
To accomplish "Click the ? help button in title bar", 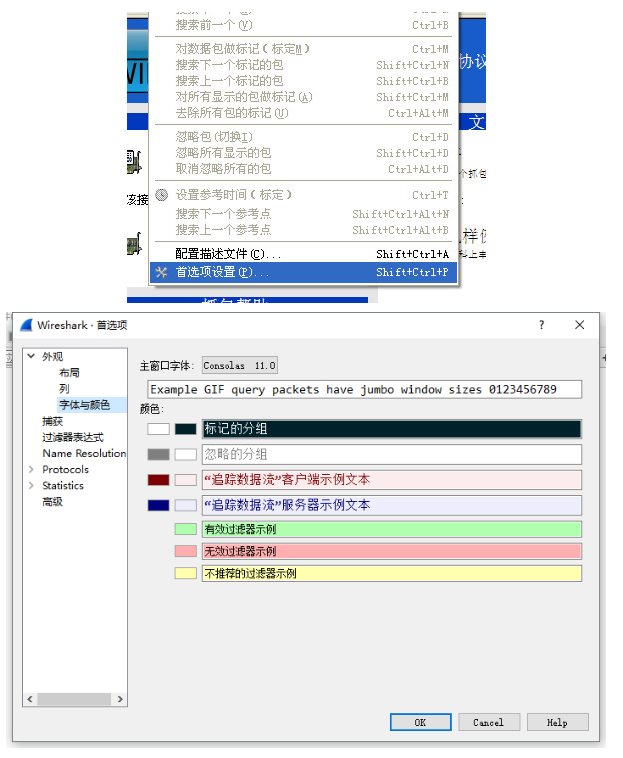I will point(541,325).
